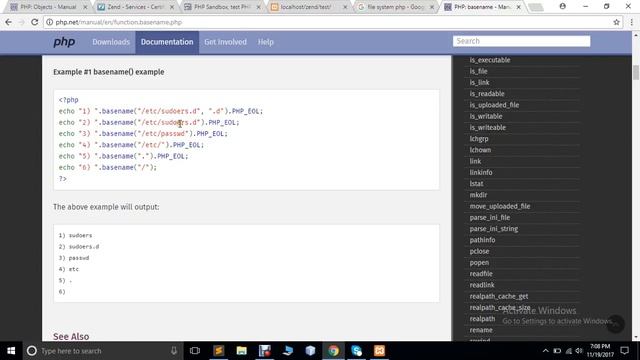Viewport: 640px width, 360px height.
Task: Close the PHP: basename tab
Action: pos(518,7)
